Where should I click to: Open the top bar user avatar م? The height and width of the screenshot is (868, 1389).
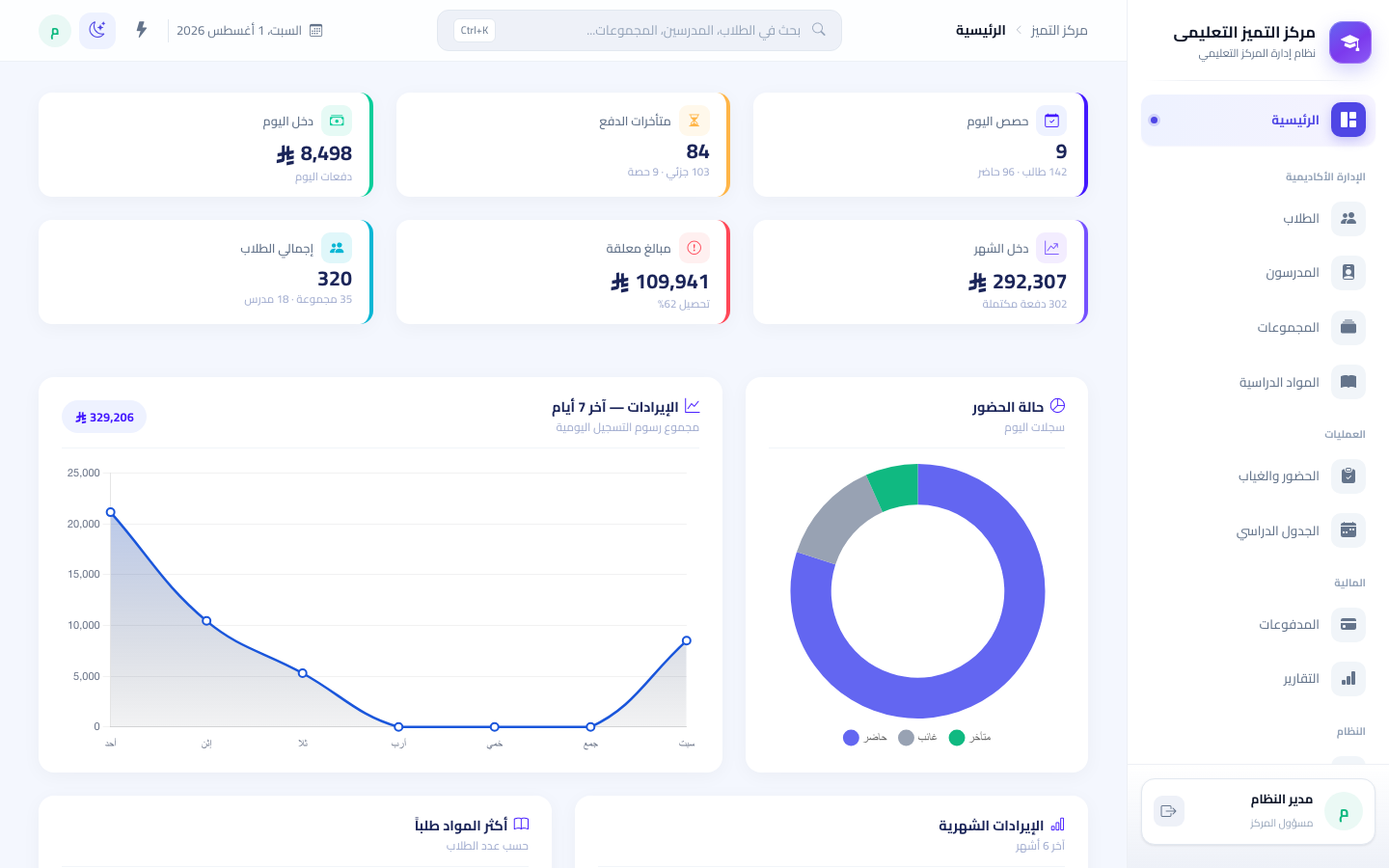(x=55, y=31)
